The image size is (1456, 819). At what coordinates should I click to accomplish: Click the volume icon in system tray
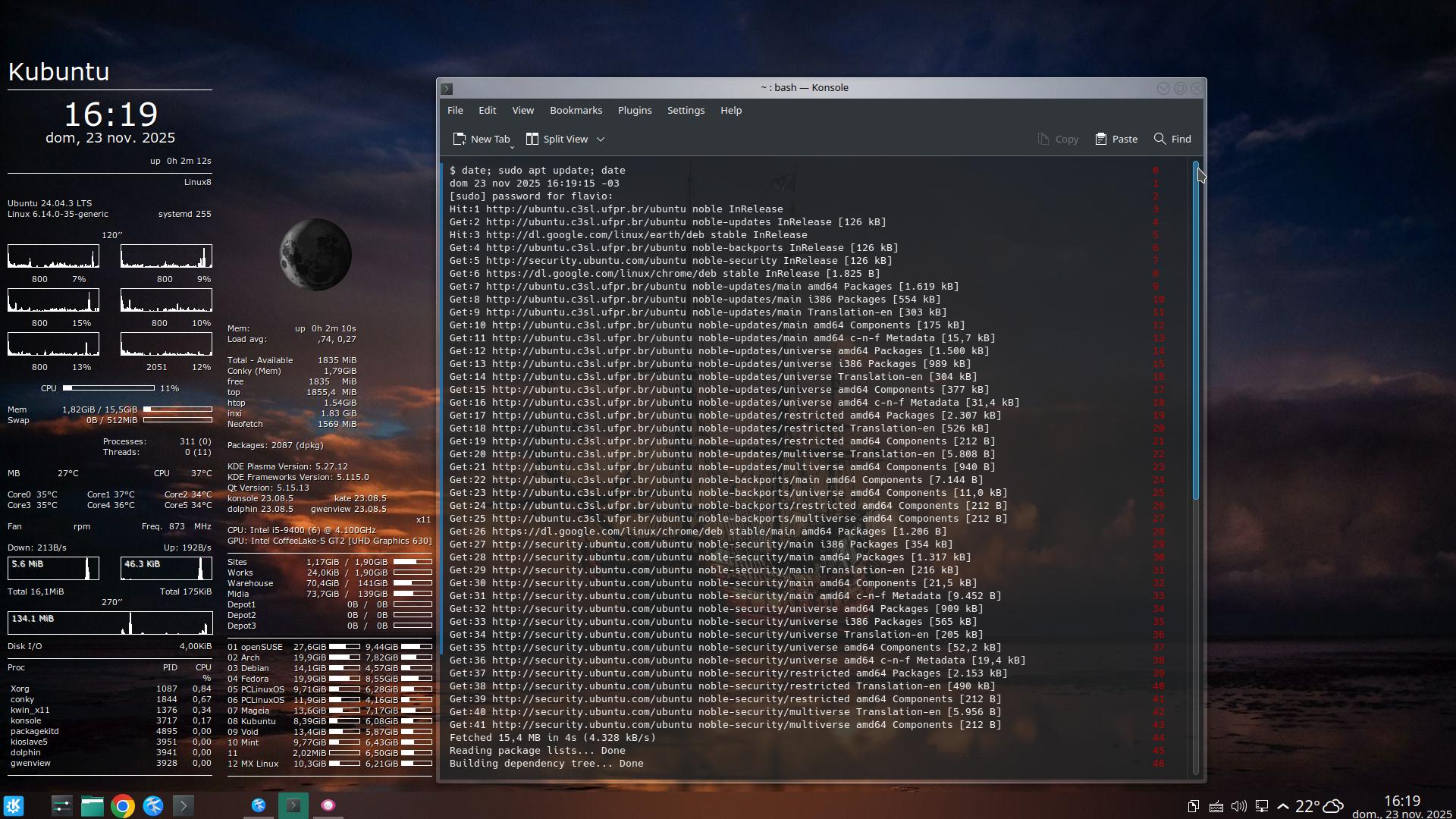(x=1239, y=806)
